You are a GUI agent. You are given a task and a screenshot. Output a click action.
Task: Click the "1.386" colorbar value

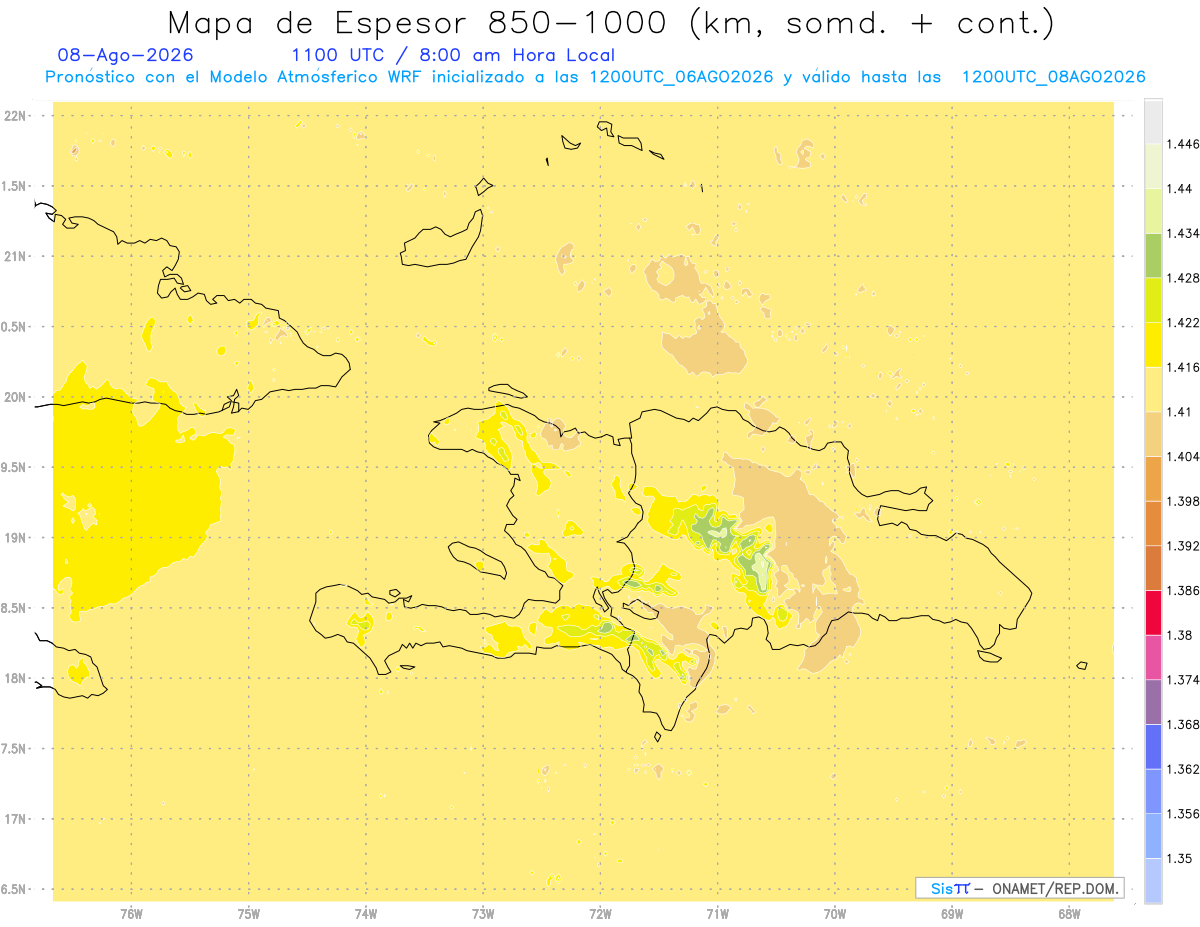(1182, 590)
